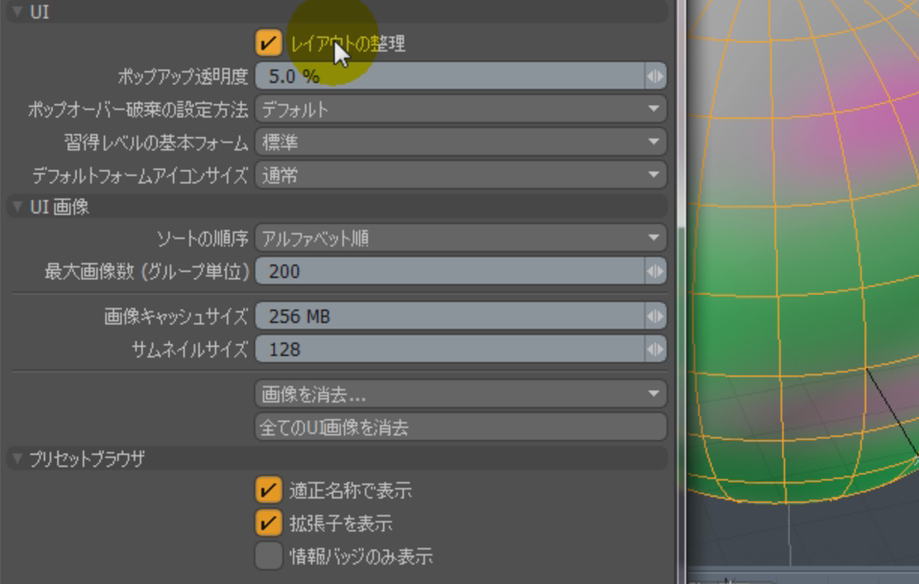Uncheck the 拡張子を表示 checkbox
919x584 pixels.
[268, 523]
